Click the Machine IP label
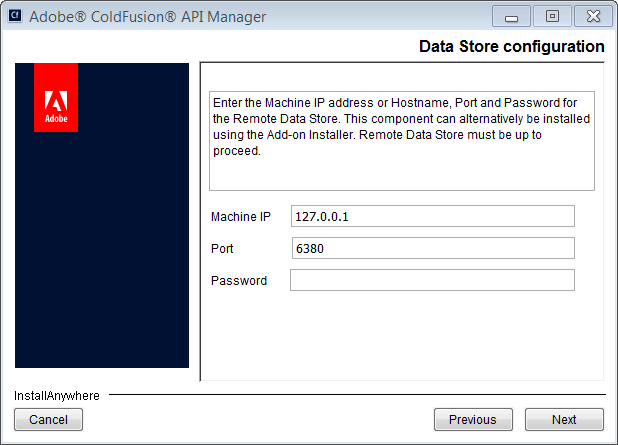Image resolution: width=618 pixels, height=445 pixels. [x=241, y=217]
